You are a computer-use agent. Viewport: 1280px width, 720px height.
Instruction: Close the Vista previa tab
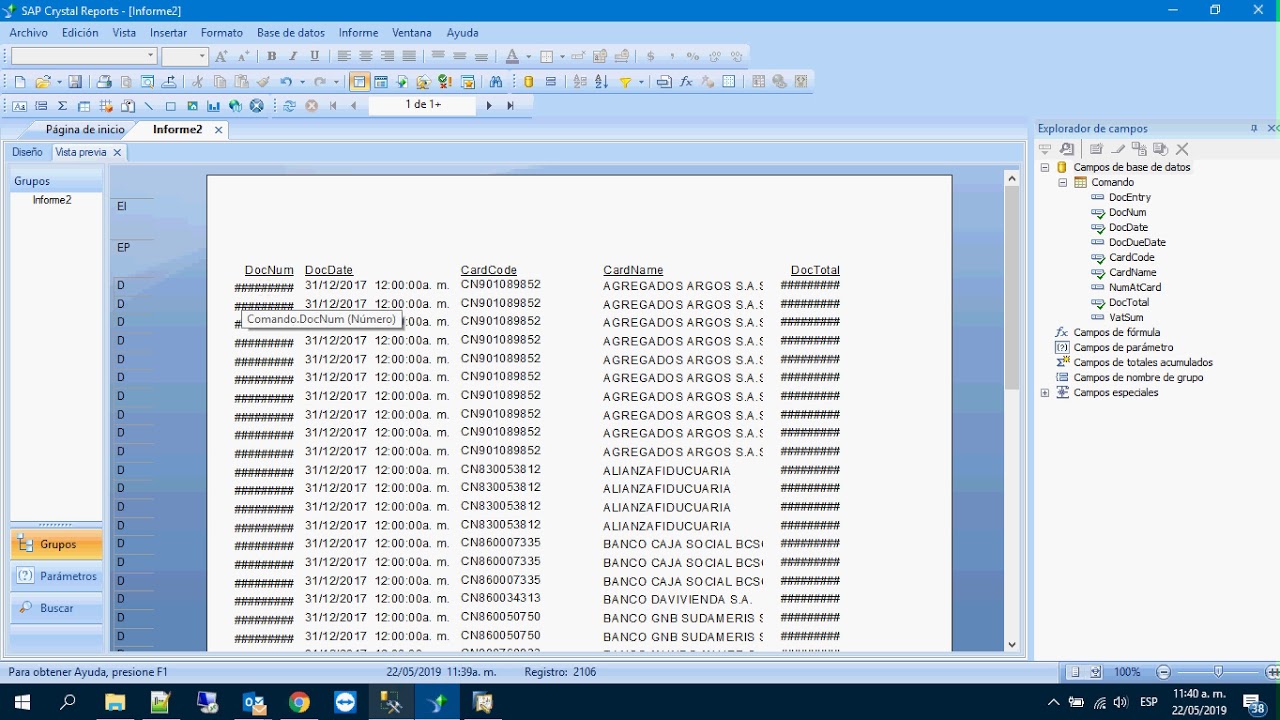point(117,153)
